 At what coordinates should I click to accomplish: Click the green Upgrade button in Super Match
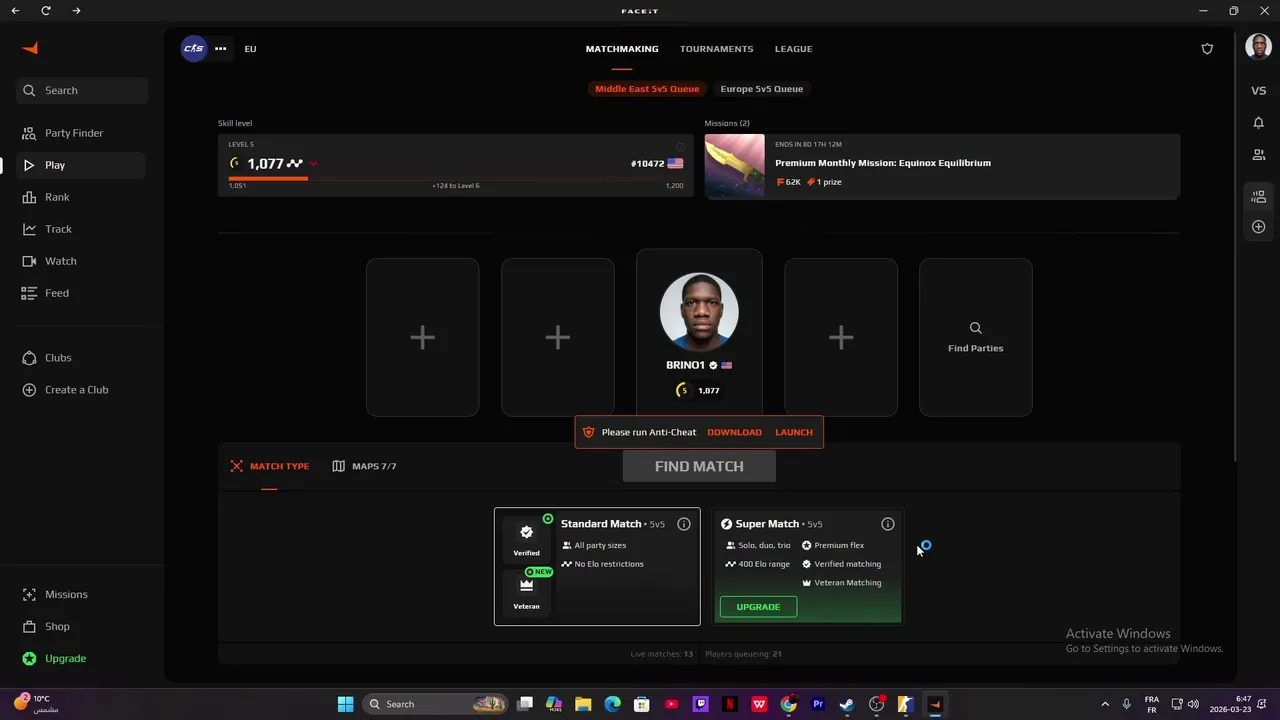[x=758, y=607]
